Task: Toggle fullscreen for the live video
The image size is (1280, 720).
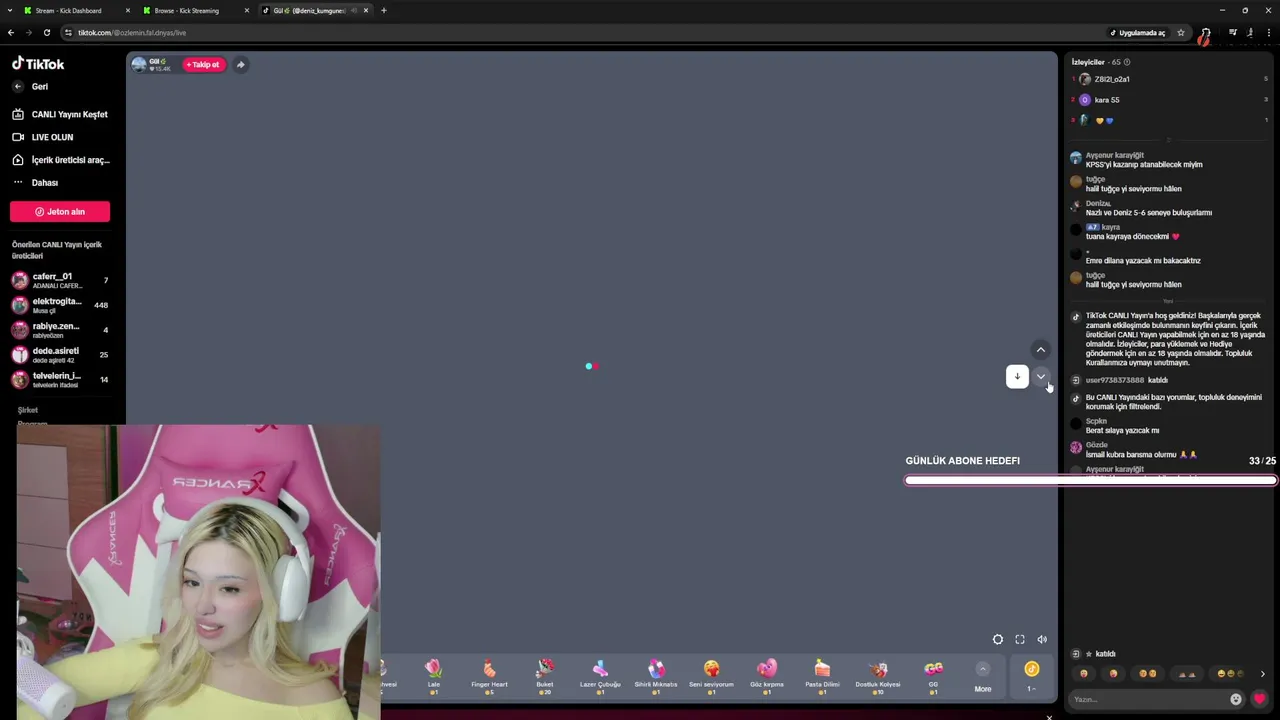Action: (1020, 640)
